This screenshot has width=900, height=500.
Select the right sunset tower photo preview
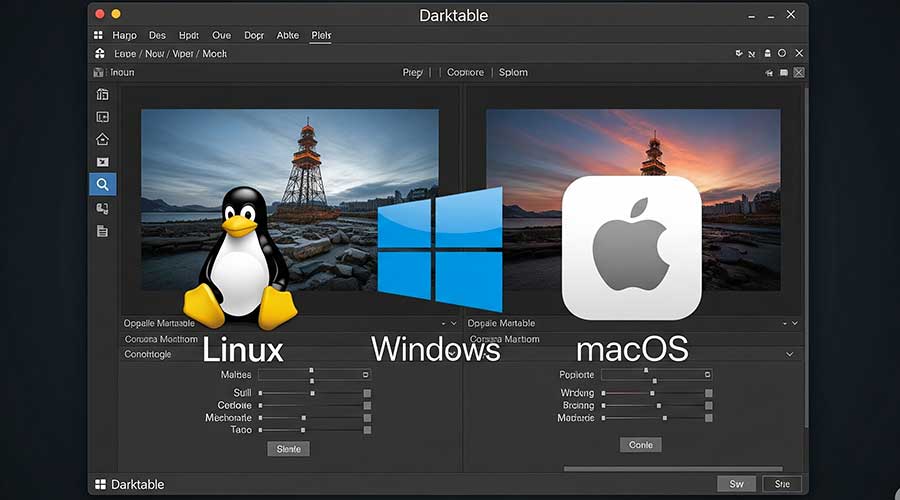coord(633,200)
